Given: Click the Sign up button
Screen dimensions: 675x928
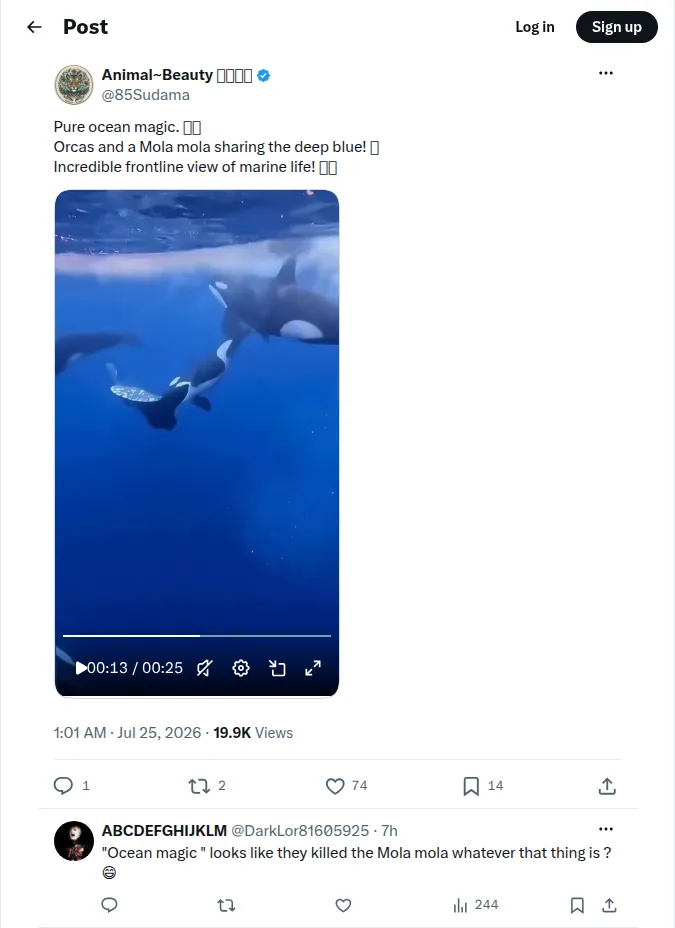Looking at the screenshot, I should [616, 27].
